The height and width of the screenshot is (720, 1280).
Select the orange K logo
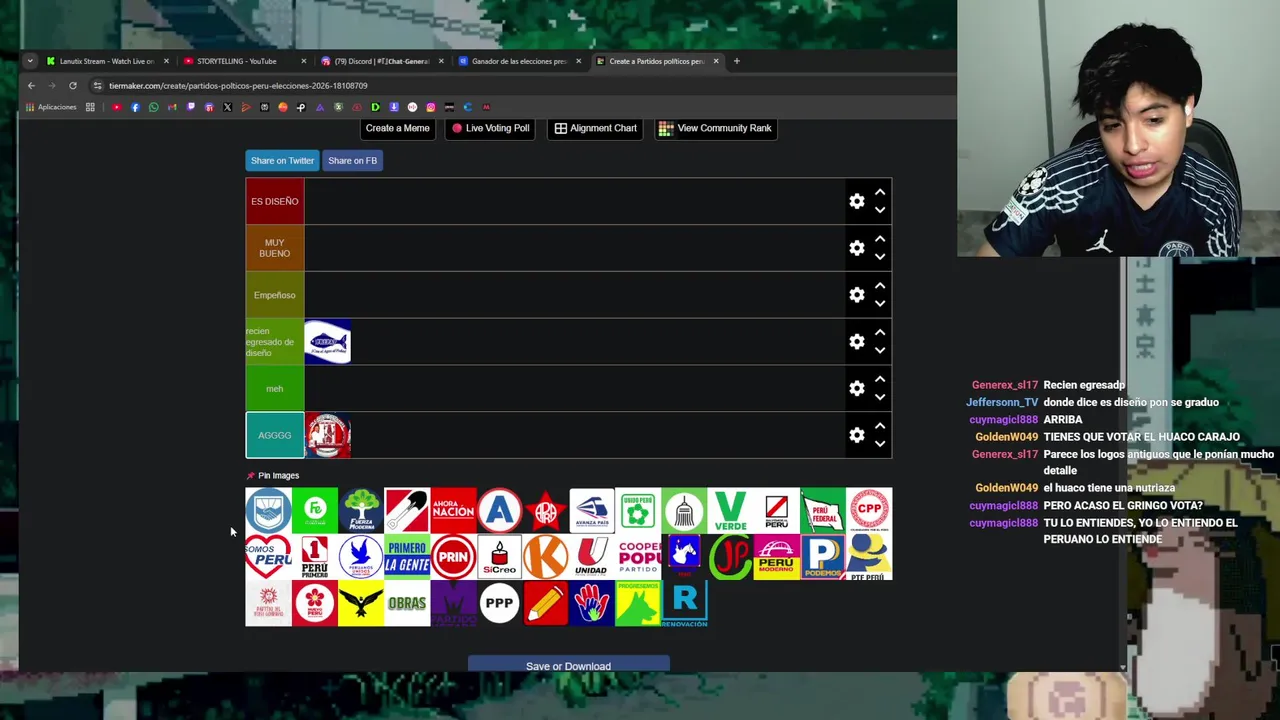pos(545,557)
